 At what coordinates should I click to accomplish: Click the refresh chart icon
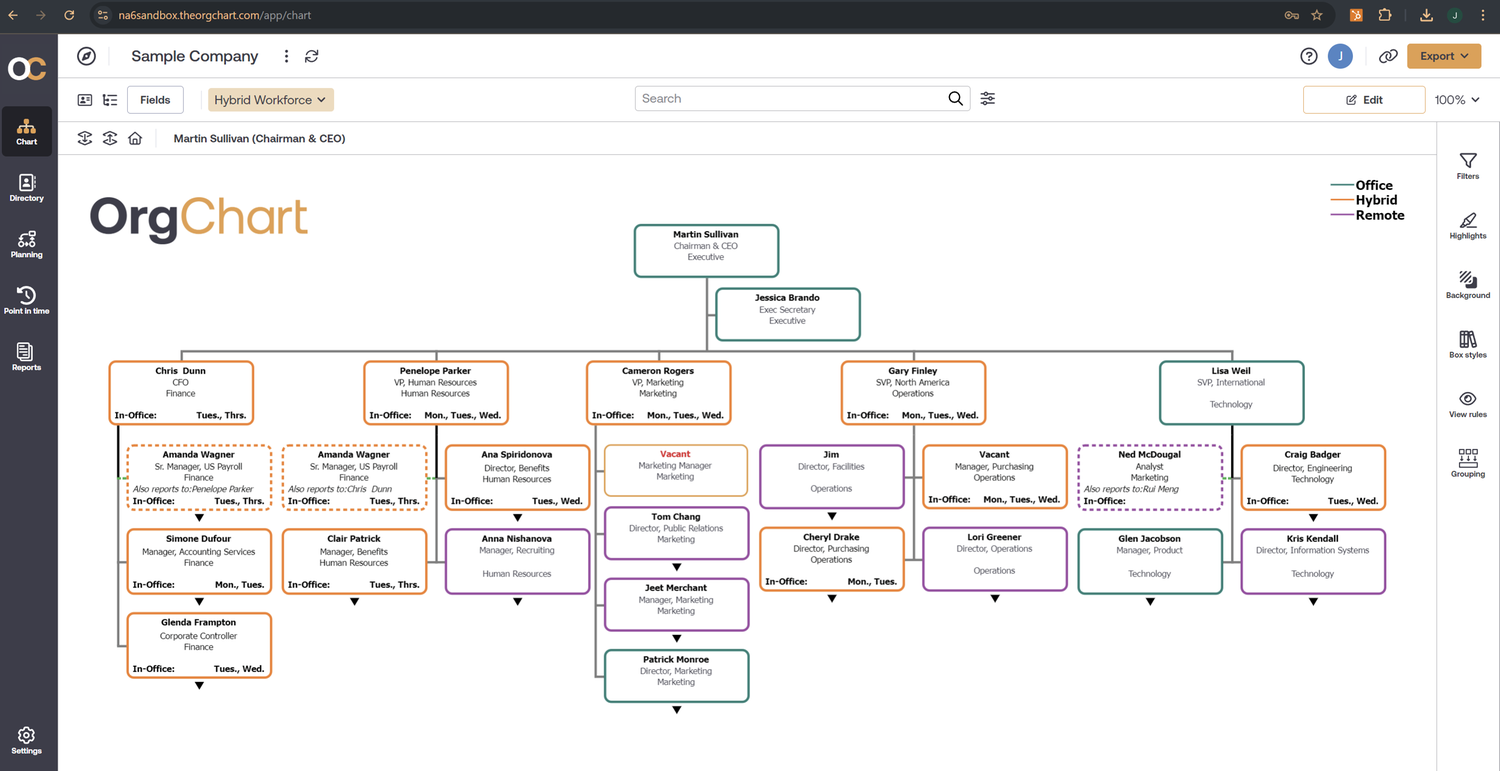click(312, 57)
